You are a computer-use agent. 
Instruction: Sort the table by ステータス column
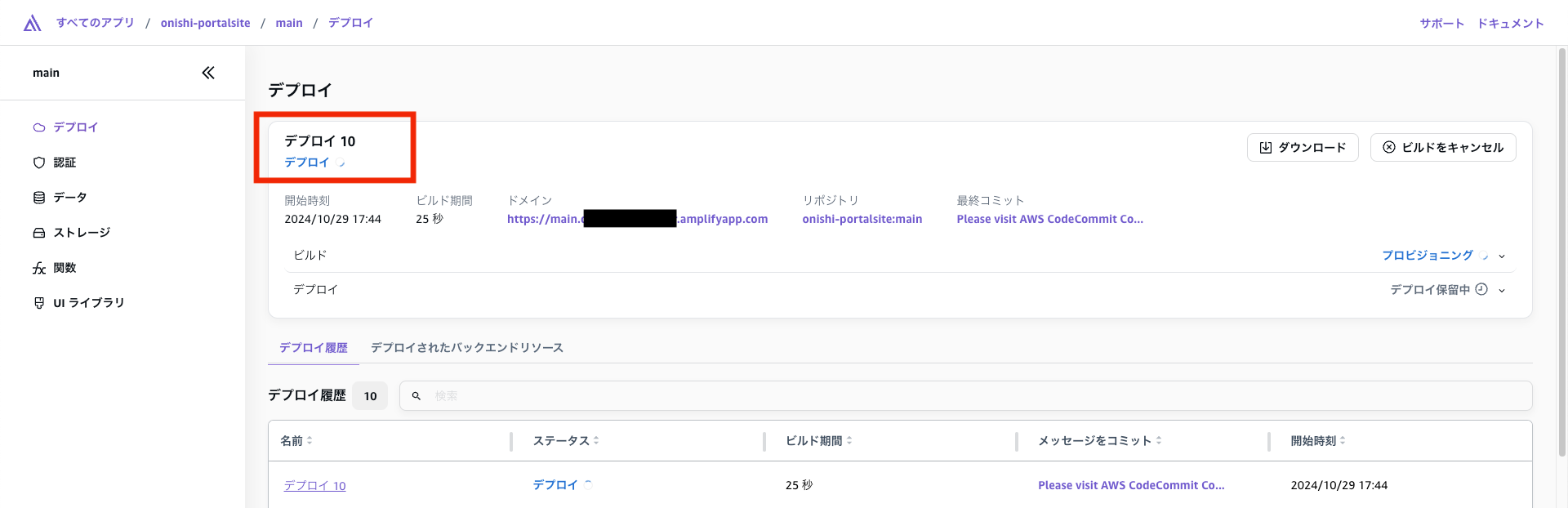tap(596, 441)
